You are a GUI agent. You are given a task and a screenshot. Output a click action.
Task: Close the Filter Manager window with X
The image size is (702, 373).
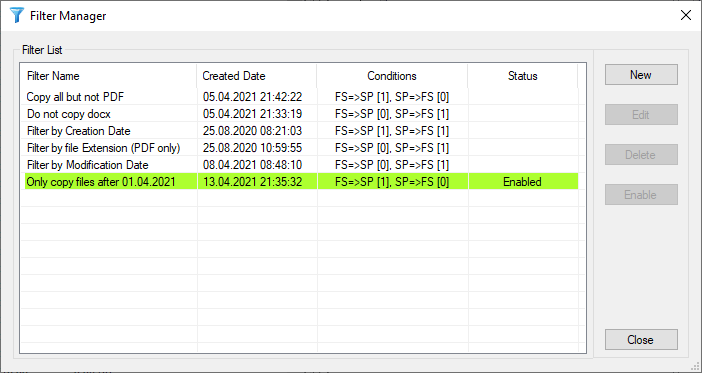pos(685,16)
